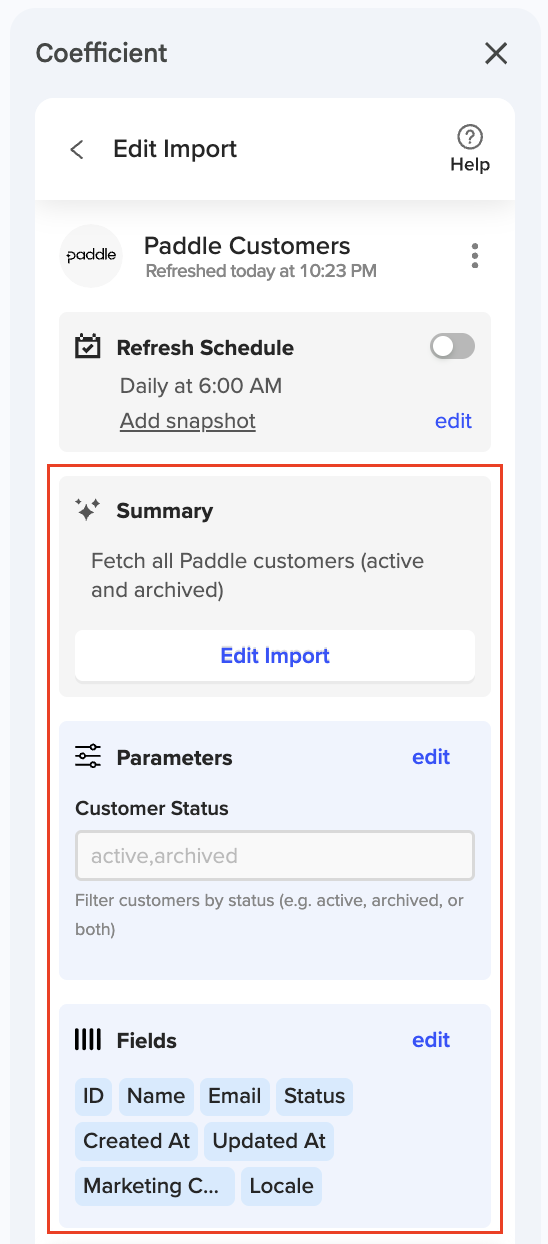548x1244 pixels.
Task: Close the Coefficient panel with X
Action: click(496, 53)
